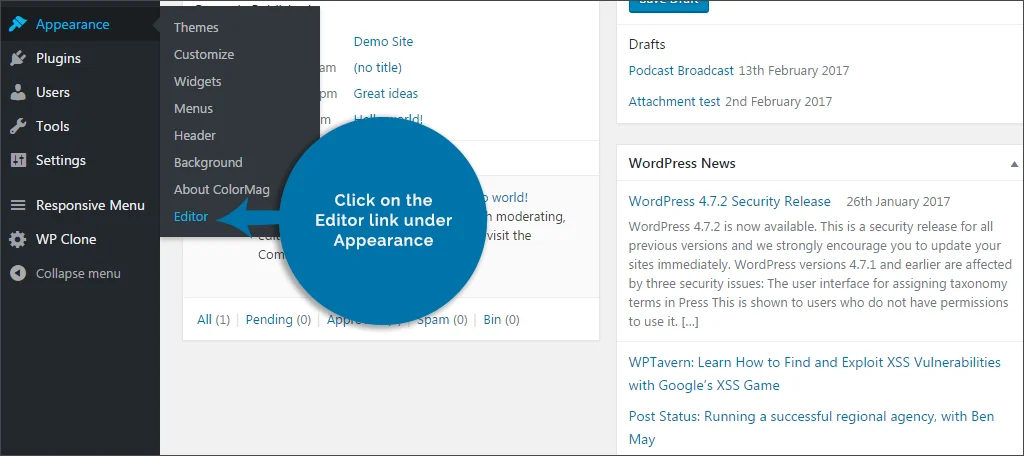This screenshot has width=1024, height=456.
Task: Click the Responsive Menu hamburger icon
Action: [x=18, y=205]
